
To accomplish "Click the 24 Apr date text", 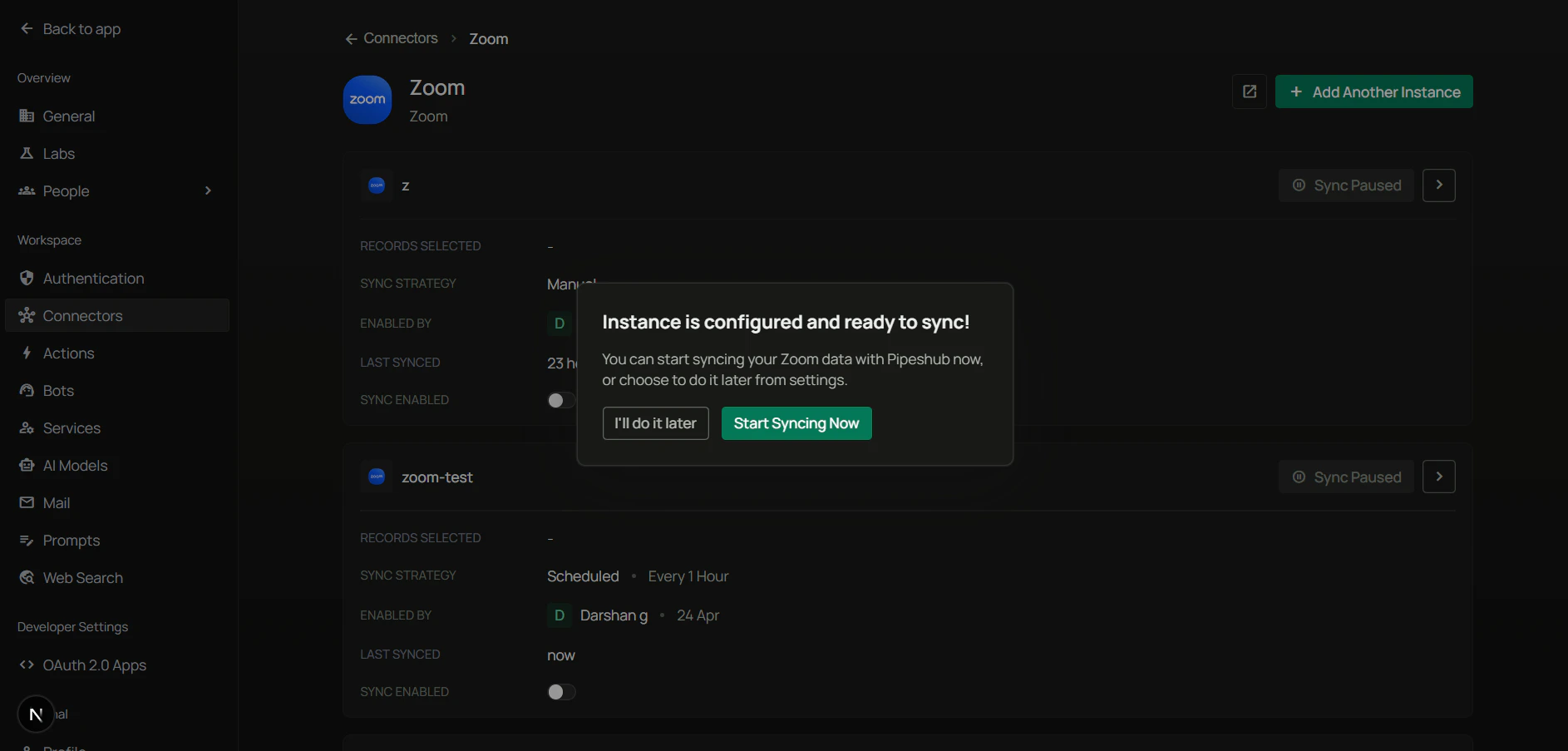I will (x=698, y=615).
